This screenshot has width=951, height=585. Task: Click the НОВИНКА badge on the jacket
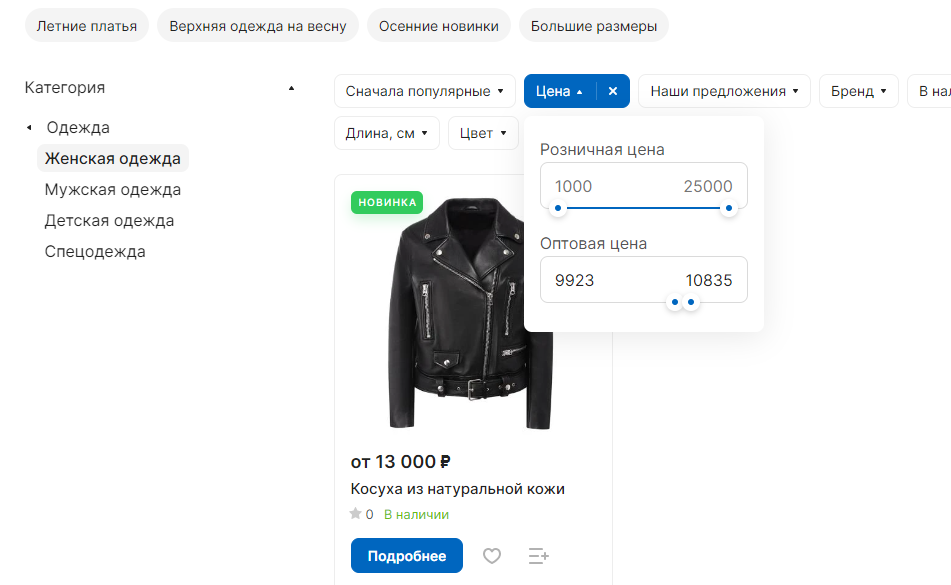[387, 202]
